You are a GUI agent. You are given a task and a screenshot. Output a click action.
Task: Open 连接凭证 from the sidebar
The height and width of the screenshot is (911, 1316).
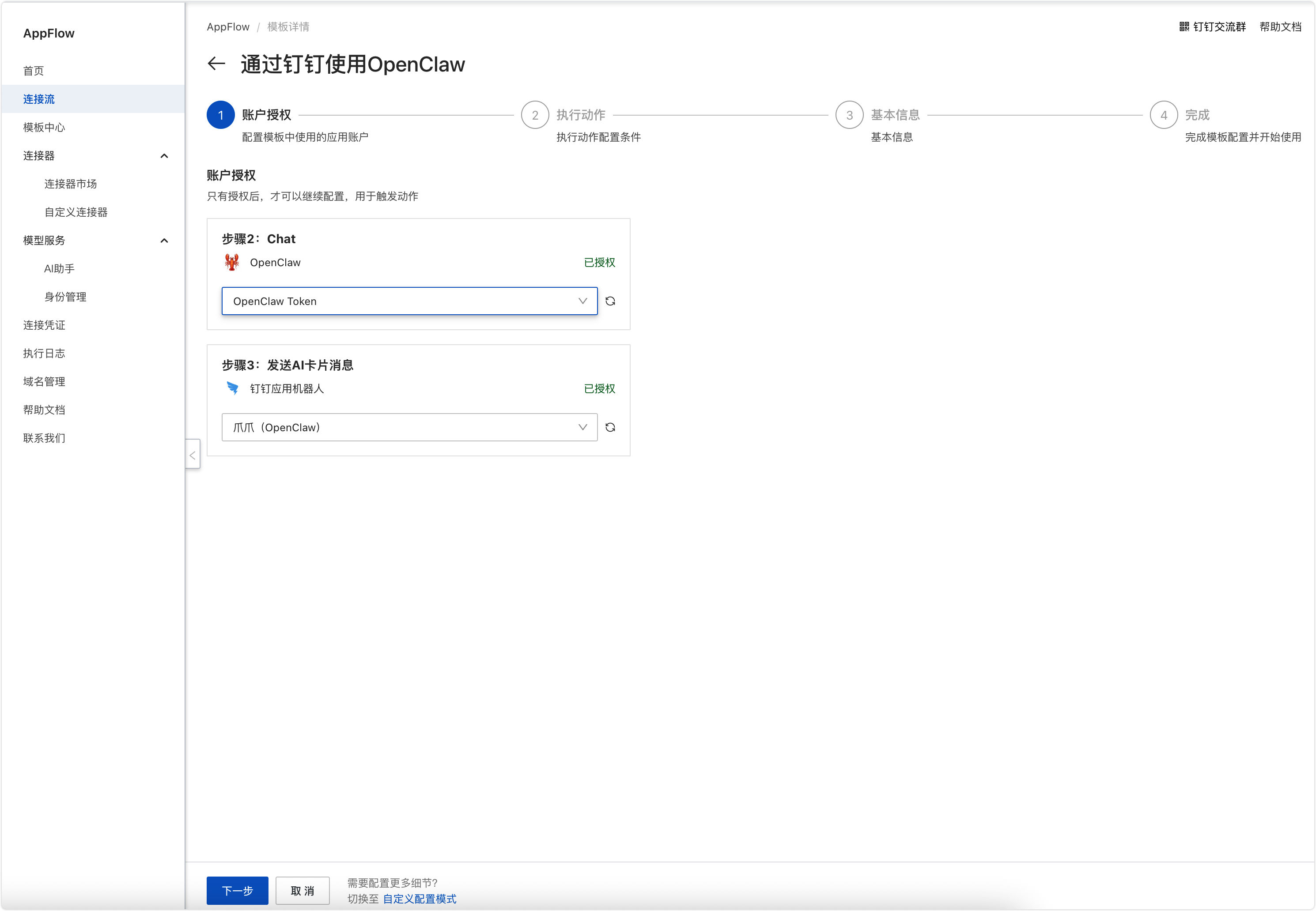click(44, 325)
